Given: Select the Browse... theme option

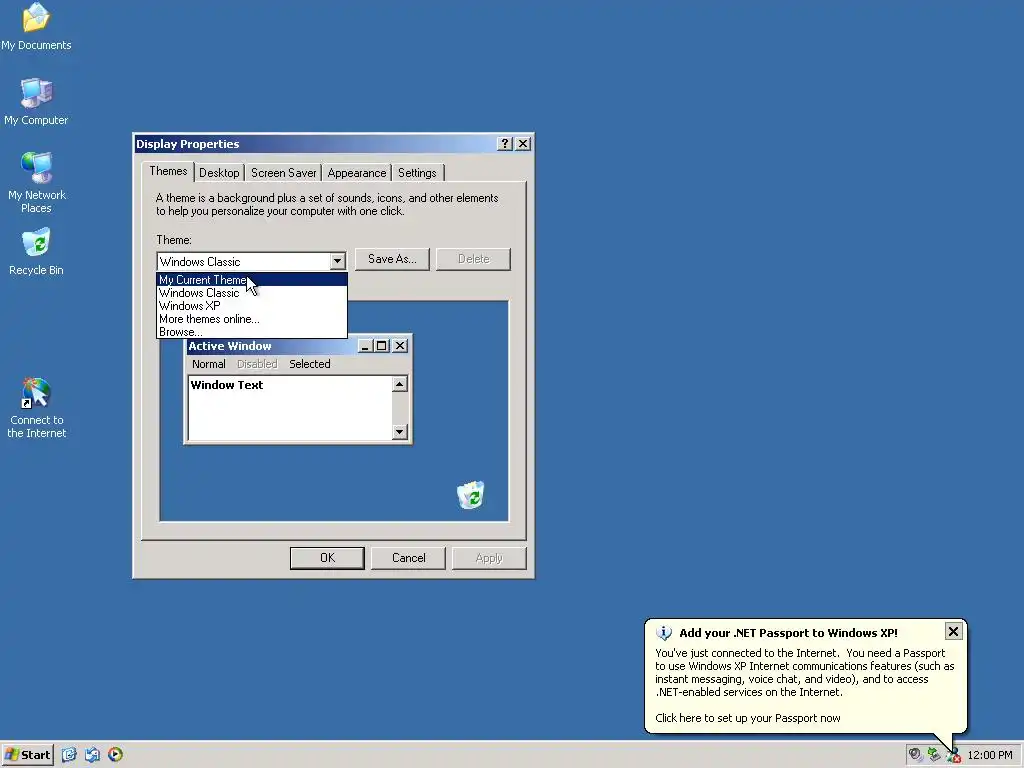Looking at the screenshot, I should (x=251, y=332).
